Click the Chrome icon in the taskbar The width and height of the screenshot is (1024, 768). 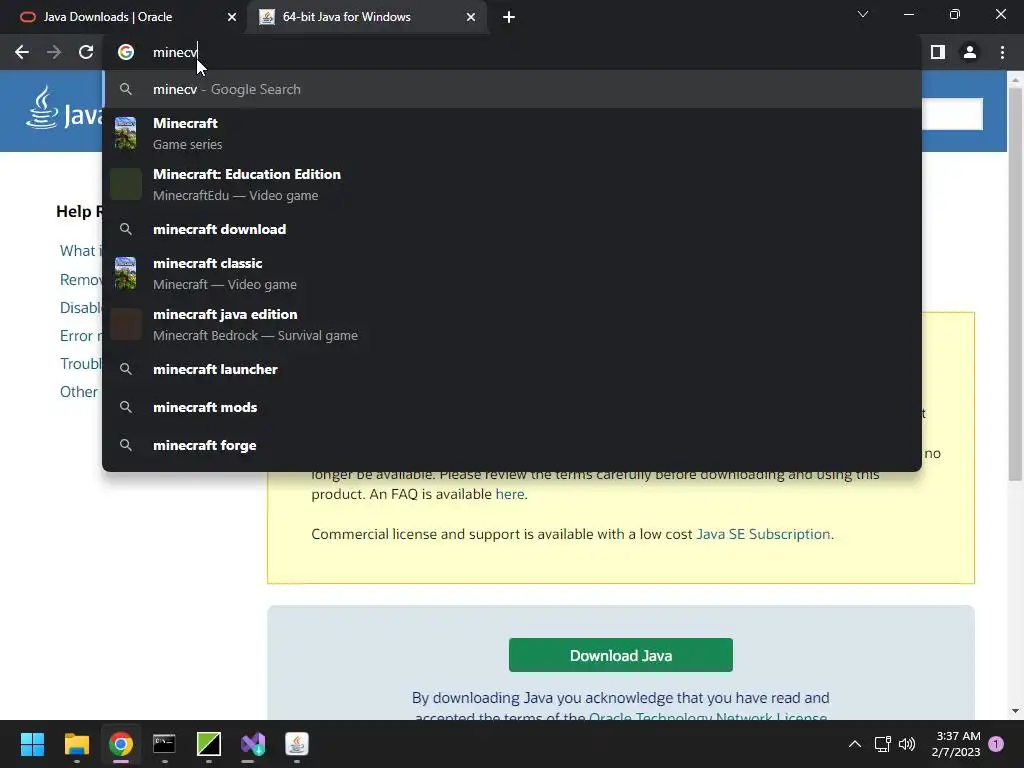[121, 744]
